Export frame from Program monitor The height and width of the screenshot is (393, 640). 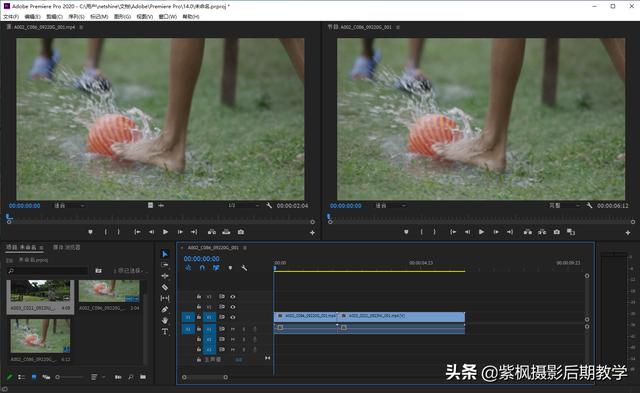point(557,232)
